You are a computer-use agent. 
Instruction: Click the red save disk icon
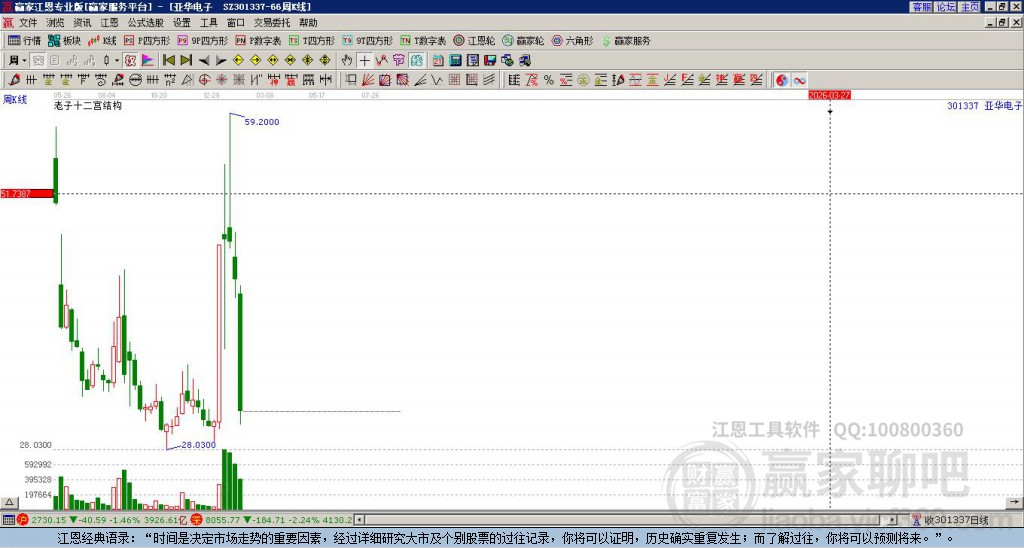coord(490,61)
